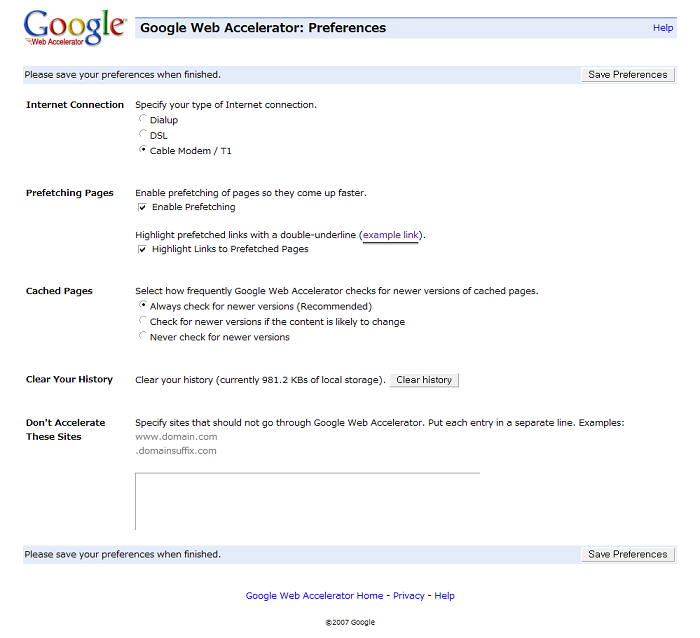Click the www.domain.com example text

pyautogui.click(x=176, y=437)
